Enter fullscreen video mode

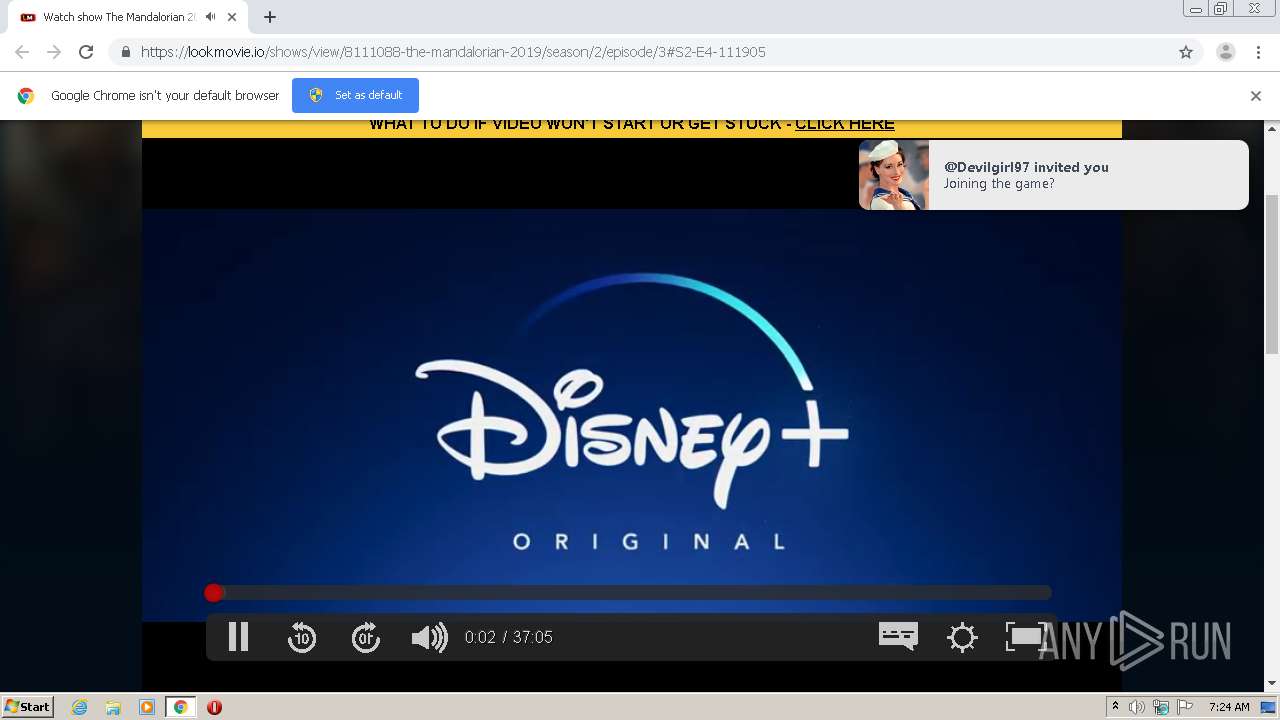1024,636
